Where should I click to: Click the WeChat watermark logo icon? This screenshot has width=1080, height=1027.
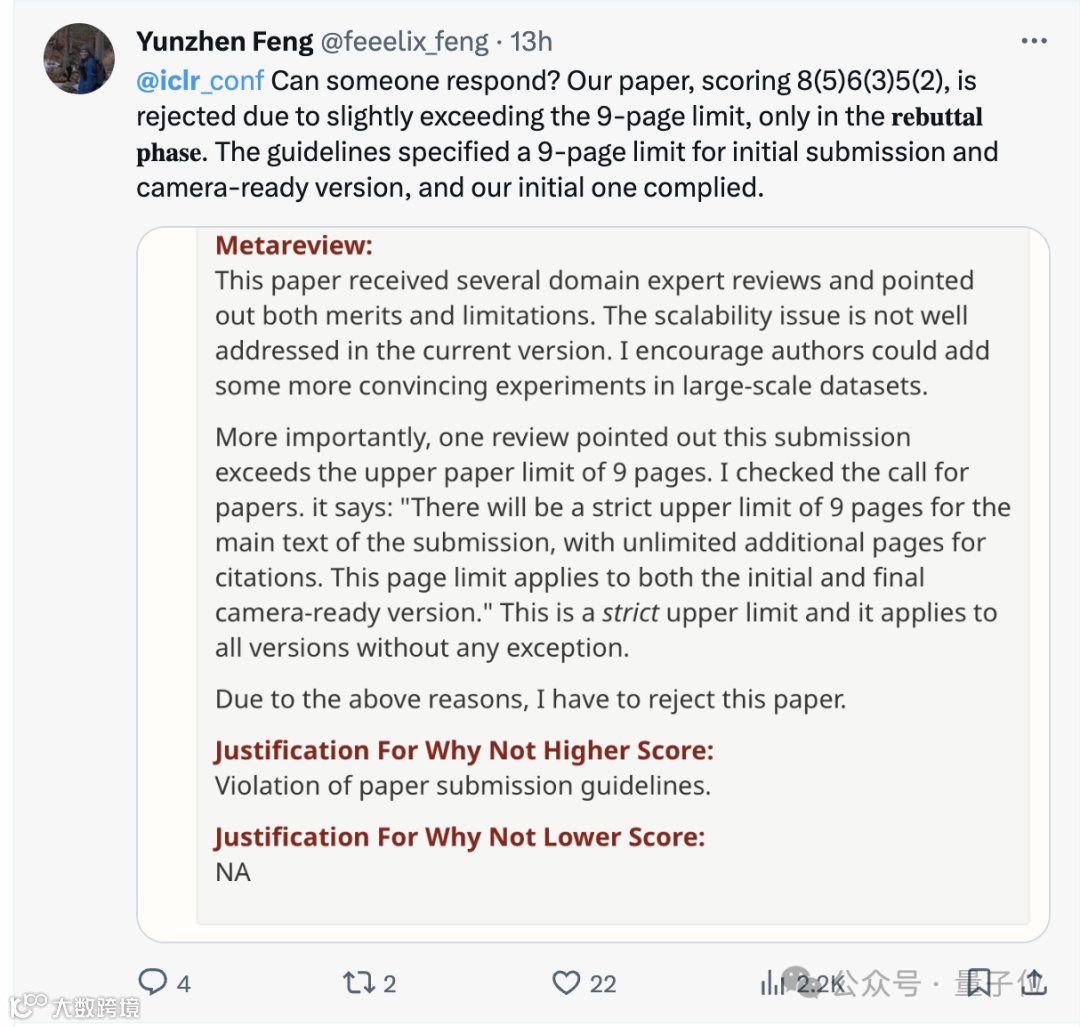(x=800, y=982)
